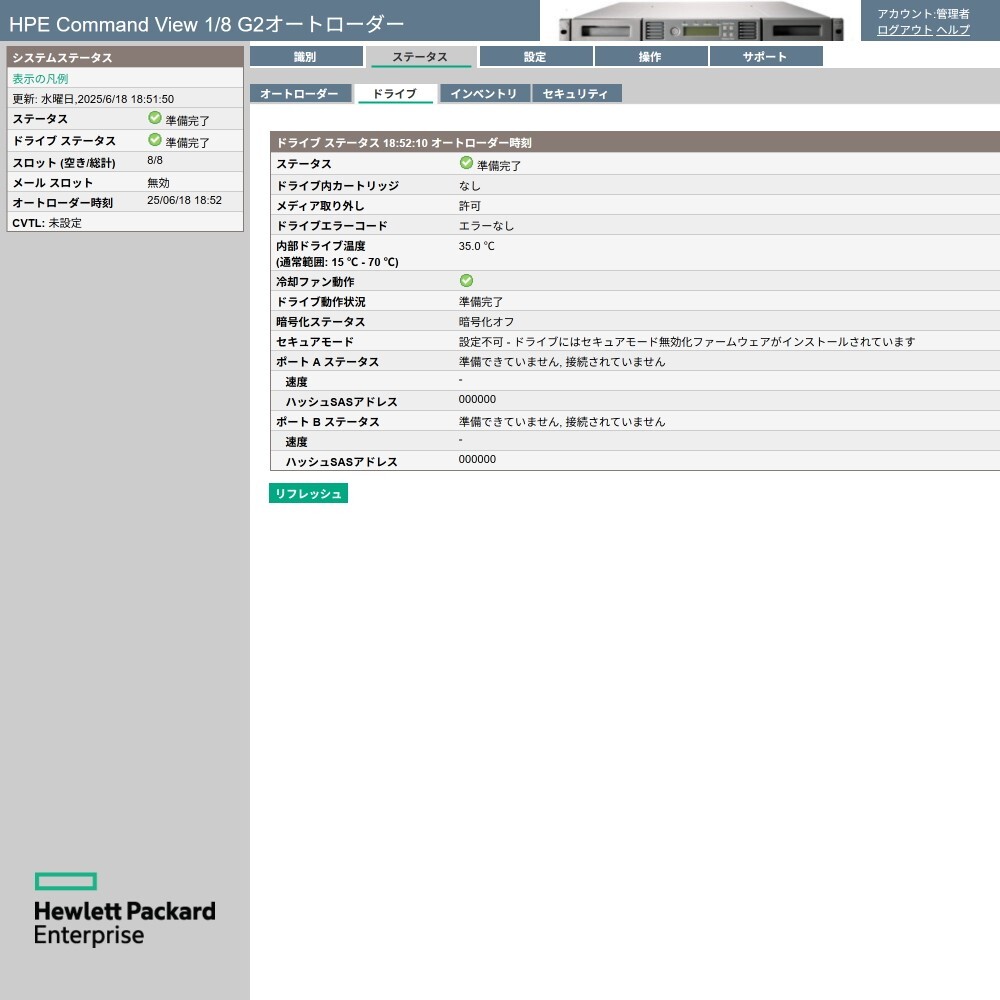Click the メール スロット value 無効

click(x=158, y=182)
